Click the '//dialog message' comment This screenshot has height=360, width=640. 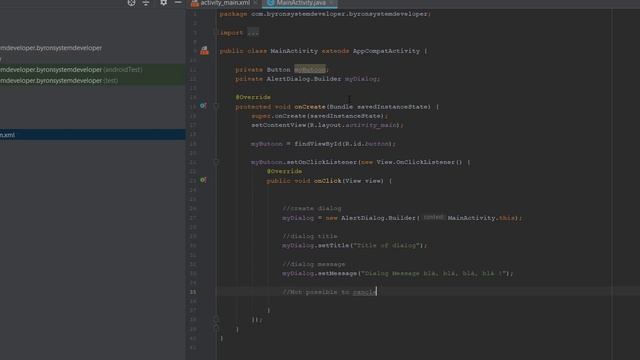pos(313,264)
